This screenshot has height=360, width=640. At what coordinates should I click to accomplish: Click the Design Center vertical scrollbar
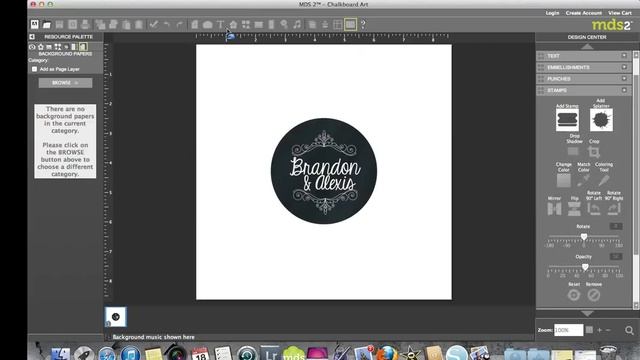click(x=636, y=180)
